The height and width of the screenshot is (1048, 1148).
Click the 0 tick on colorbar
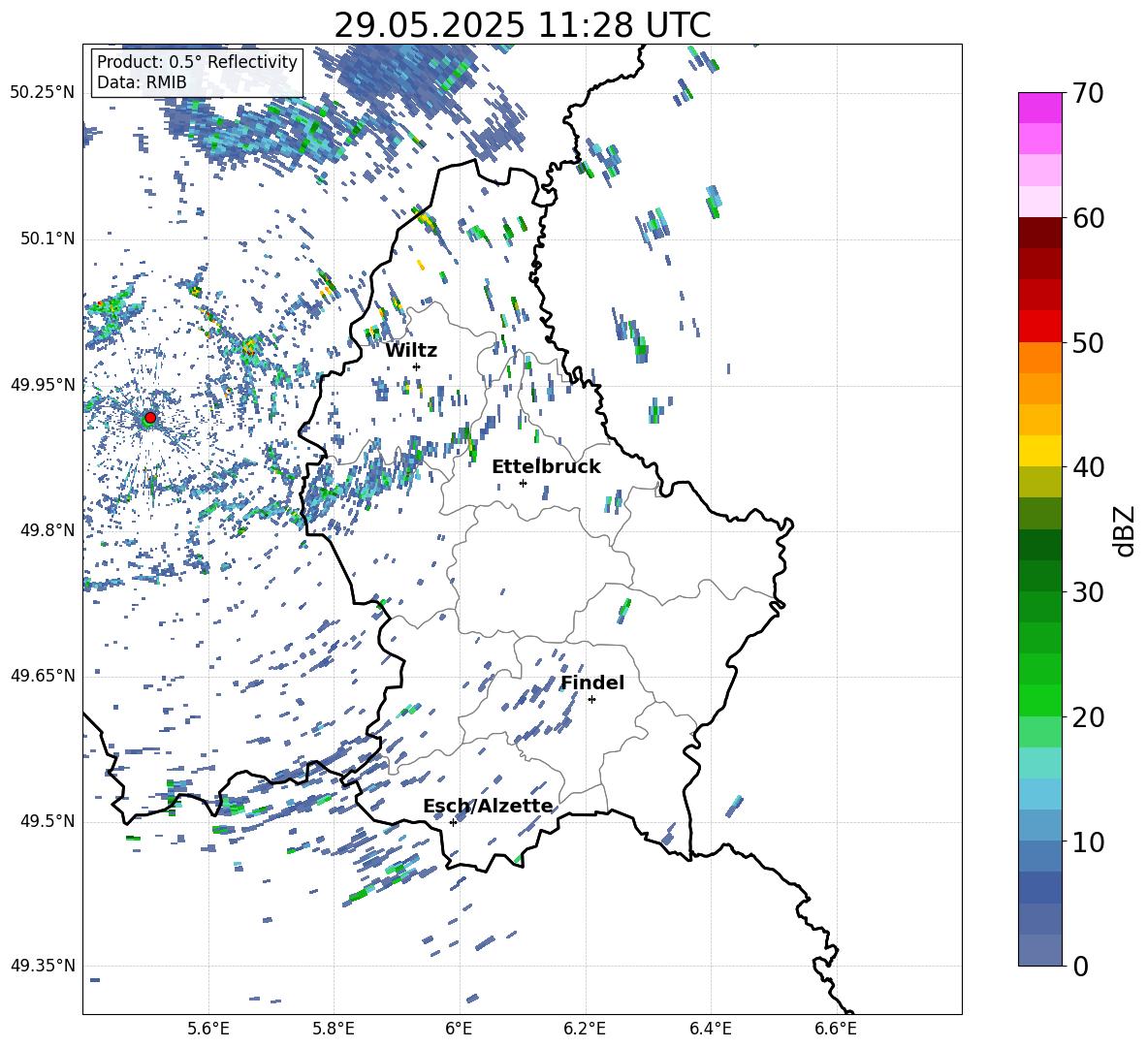coord(1080,966)
